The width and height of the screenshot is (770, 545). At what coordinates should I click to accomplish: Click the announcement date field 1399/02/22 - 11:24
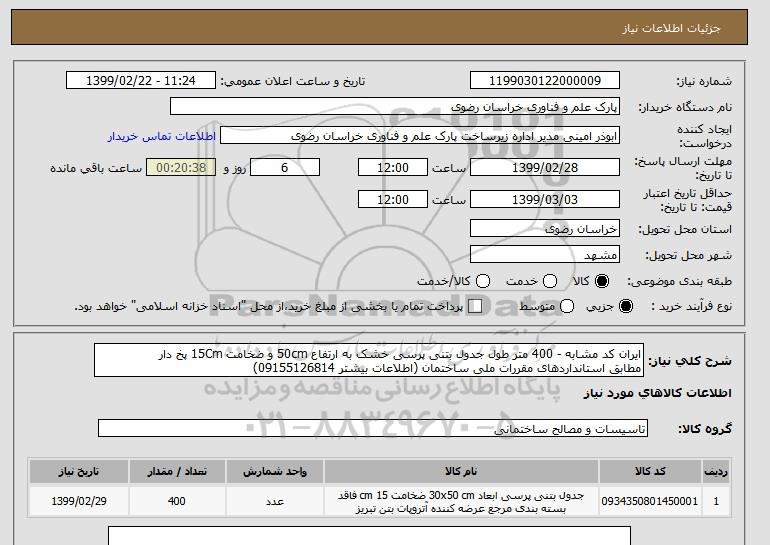pyautogui.click(x=141, y=81)
